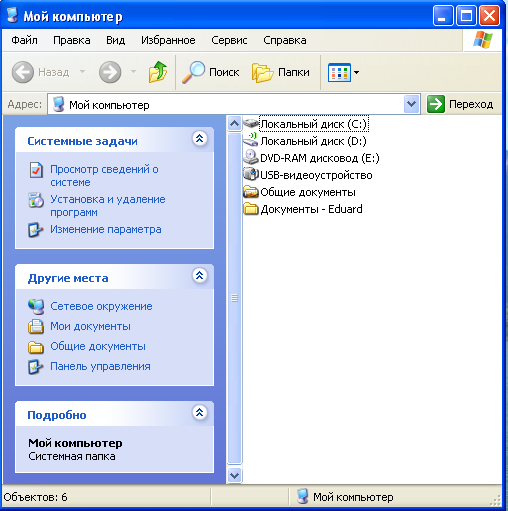Click the add/remove programs CD icon
Viewport: 508px width, 511px height.
pos(36,200)
